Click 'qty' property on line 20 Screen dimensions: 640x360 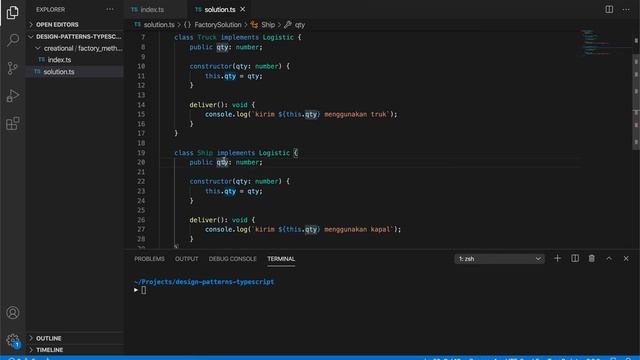[222, 162]
